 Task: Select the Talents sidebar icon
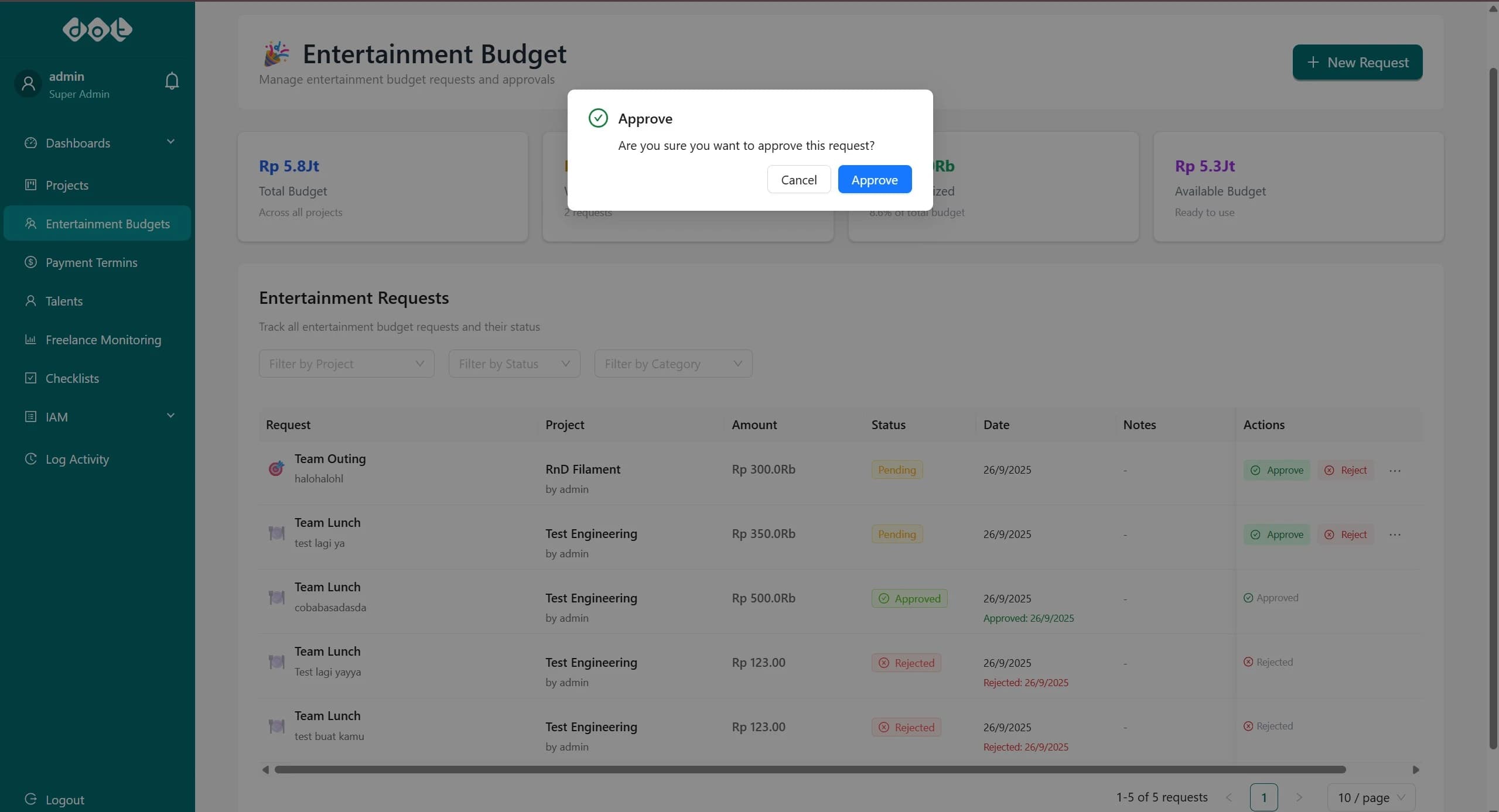(31, 300)
